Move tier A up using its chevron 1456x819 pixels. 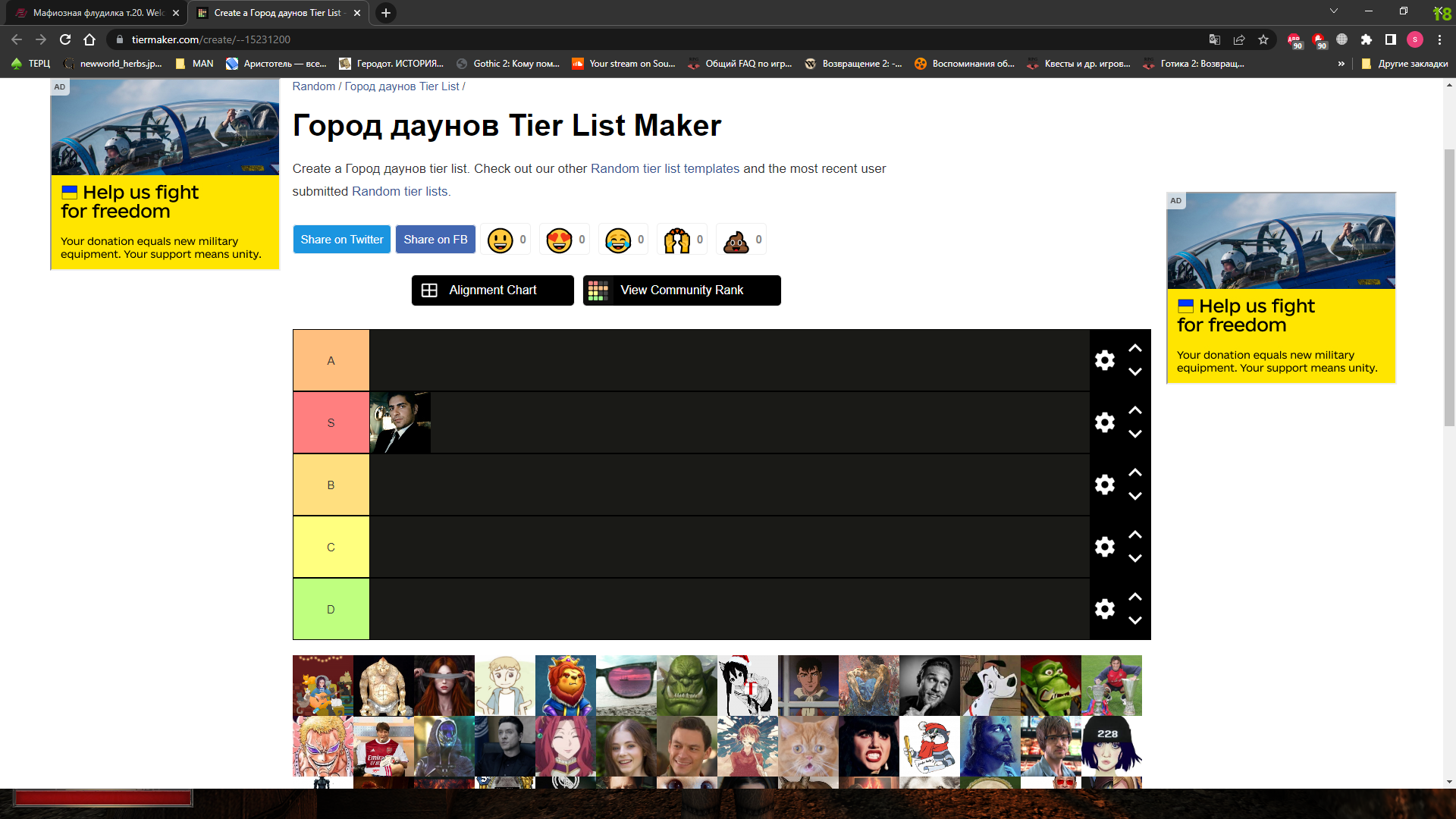(1135, 348)
